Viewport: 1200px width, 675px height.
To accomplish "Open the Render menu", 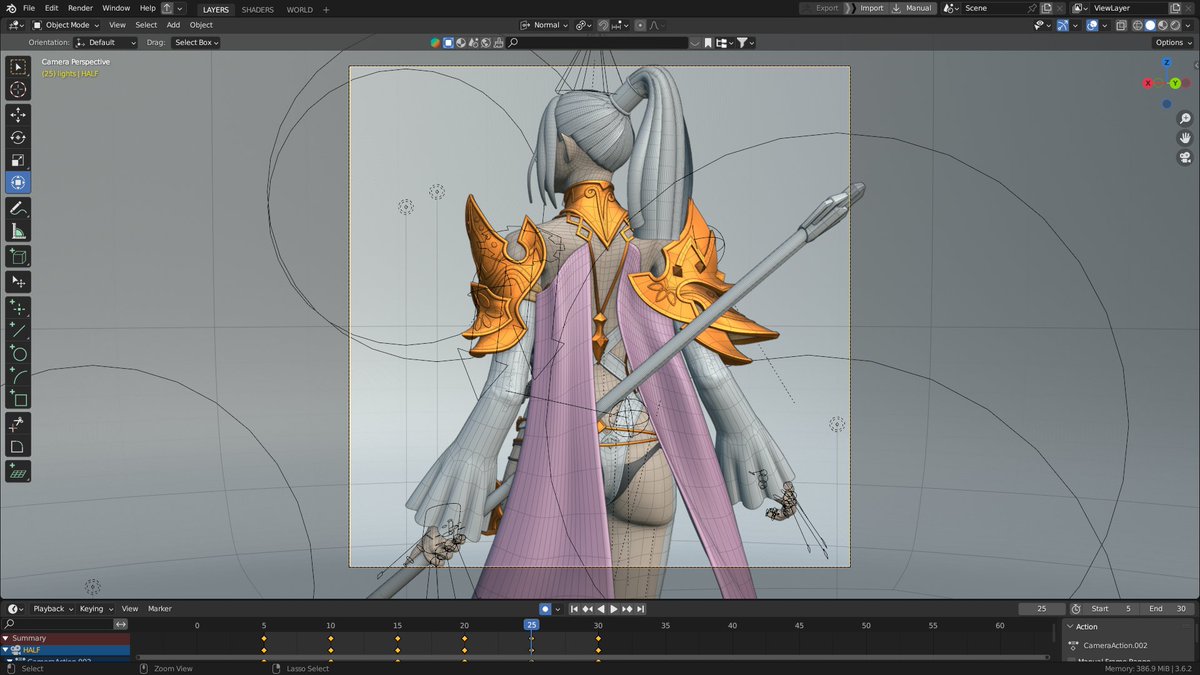I will [80, 8].
